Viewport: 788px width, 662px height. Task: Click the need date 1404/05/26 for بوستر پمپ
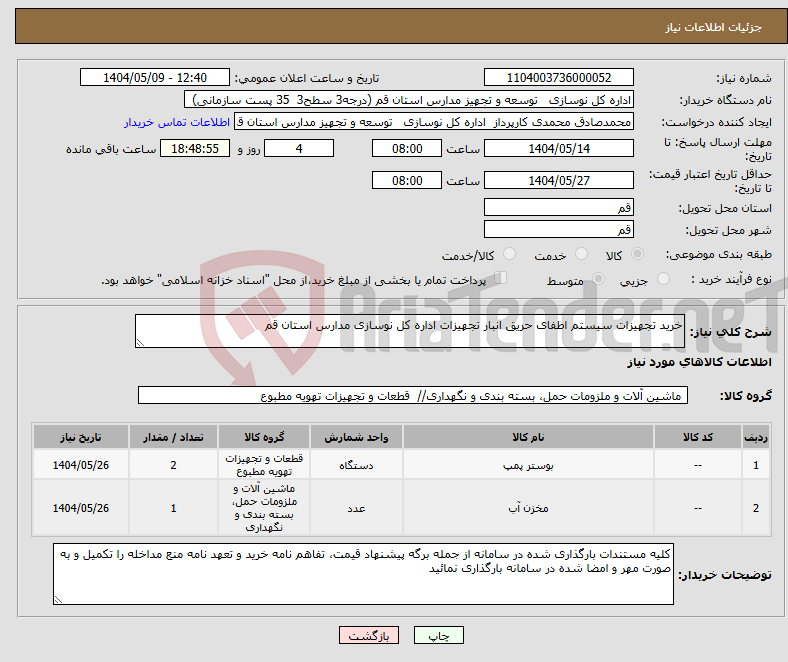coord(81,465)
